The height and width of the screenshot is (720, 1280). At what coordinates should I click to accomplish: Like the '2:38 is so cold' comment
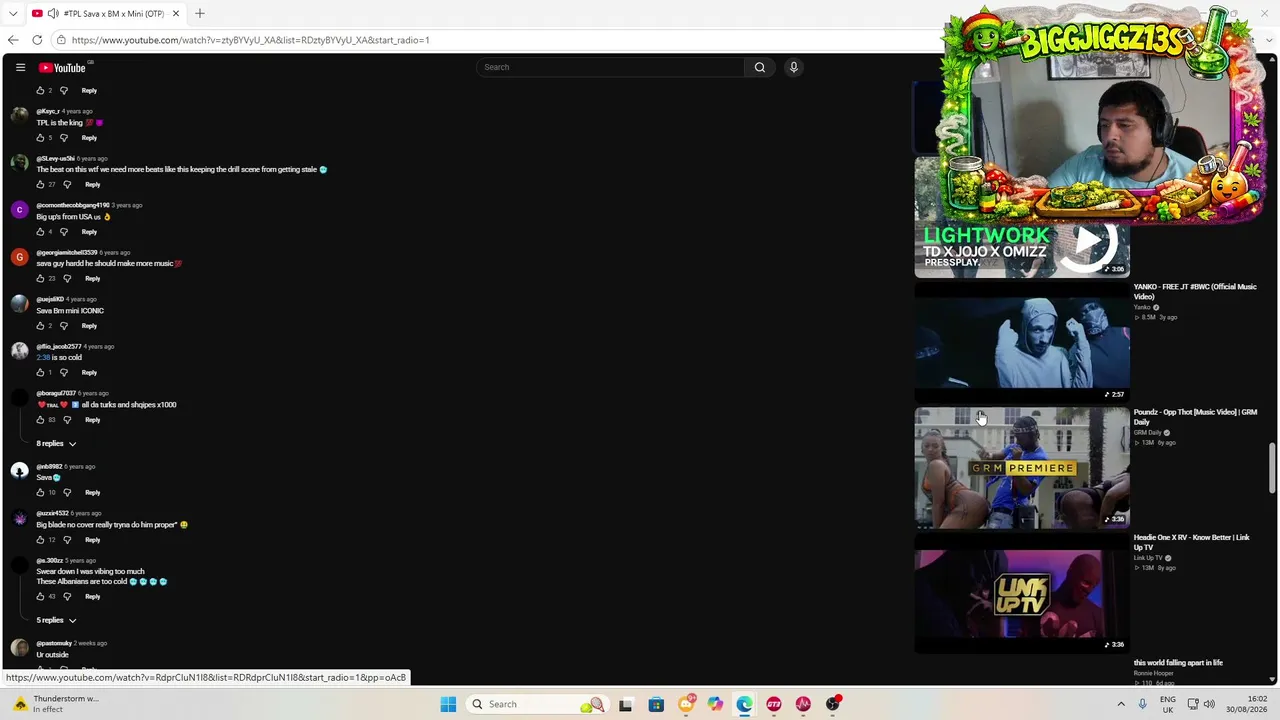tap(41, 373)
